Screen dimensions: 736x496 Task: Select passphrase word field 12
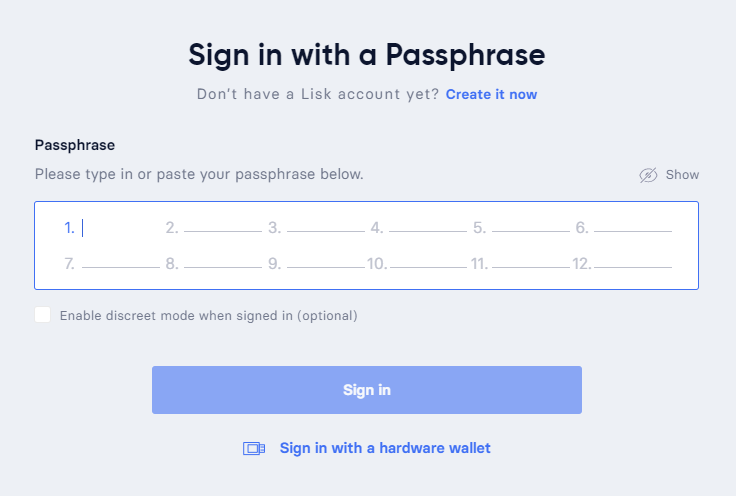(x=633, y=263)
